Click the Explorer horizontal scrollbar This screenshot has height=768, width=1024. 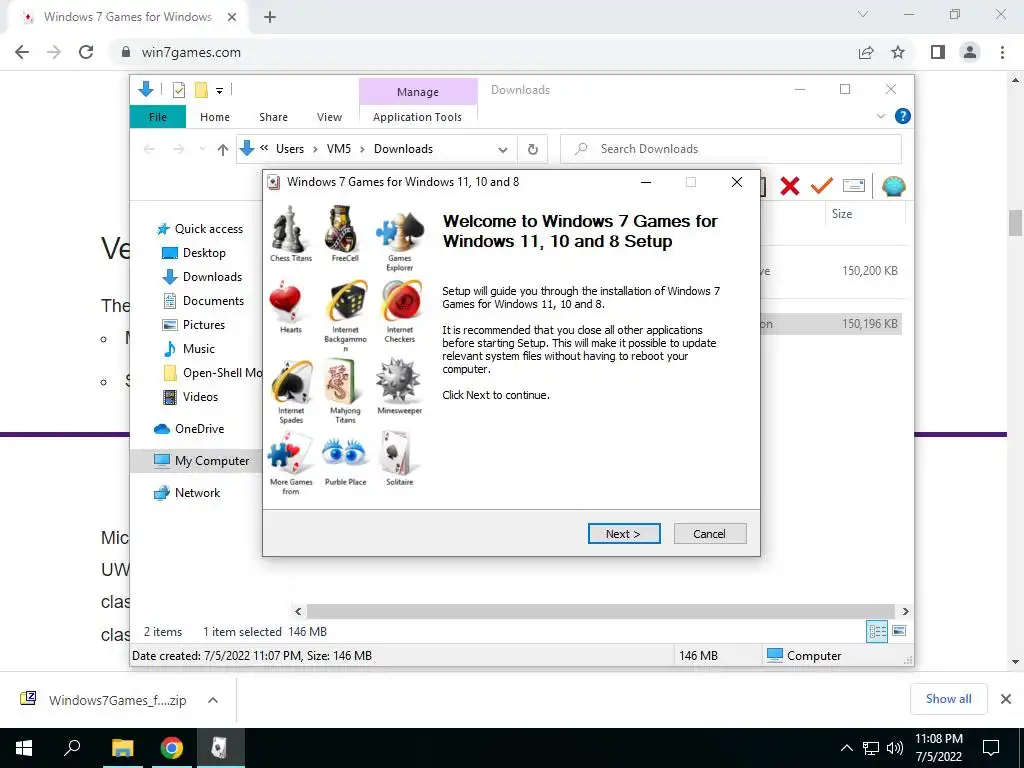click(x=600, y=611)
